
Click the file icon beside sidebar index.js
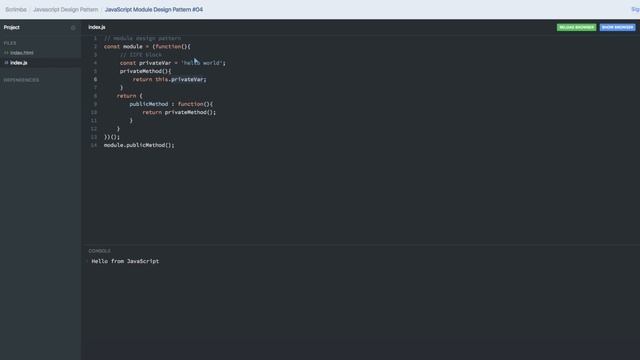pos(6,63)
